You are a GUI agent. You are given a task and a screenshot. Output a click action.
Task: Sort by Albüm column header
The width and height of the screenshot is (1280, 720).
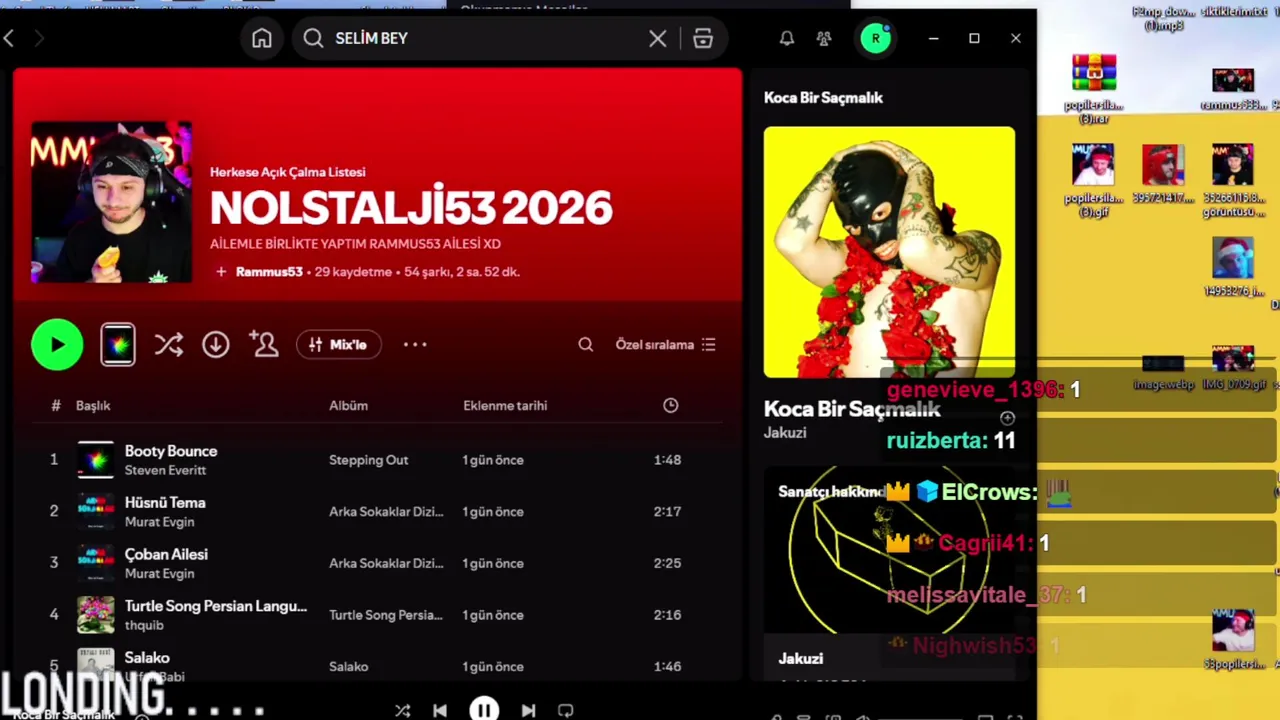coord(349,406)
